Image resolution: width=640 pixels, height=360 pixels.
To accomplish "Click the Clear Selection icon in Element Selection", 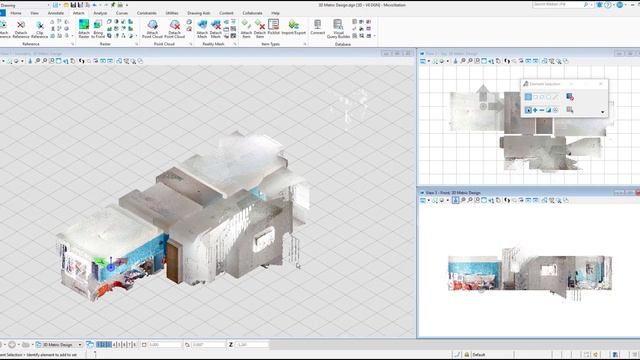I will [570, 97].
